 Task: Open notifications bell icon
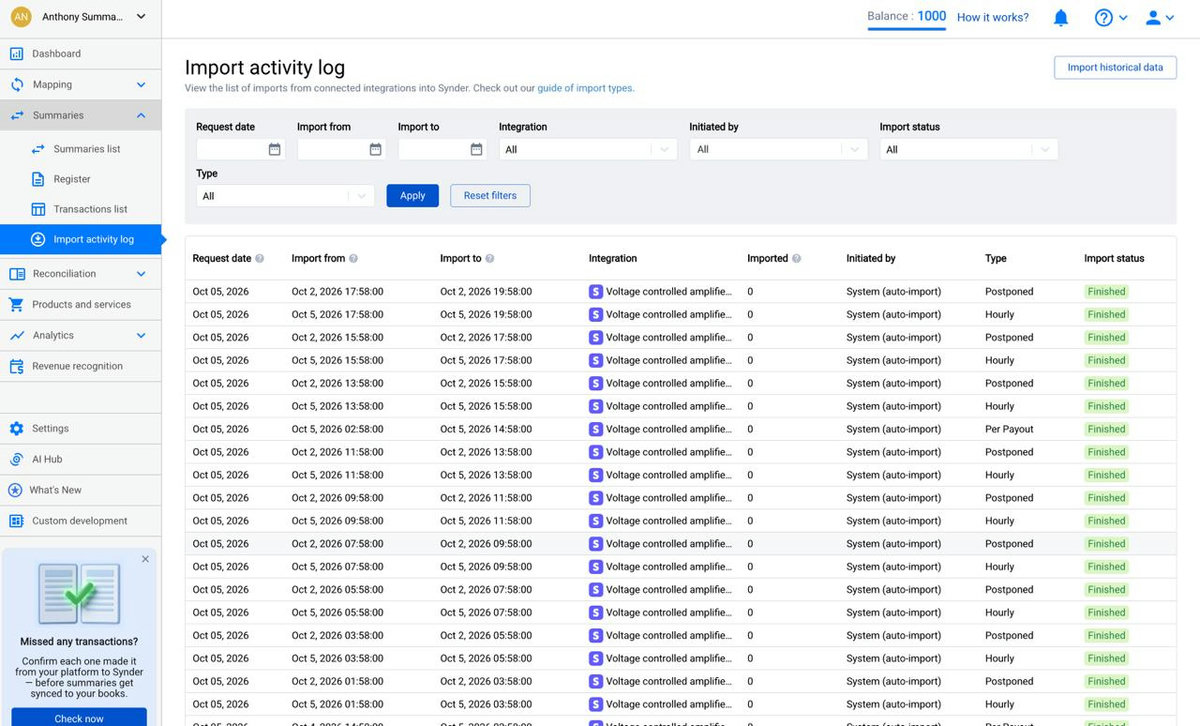pos(1061,18)
